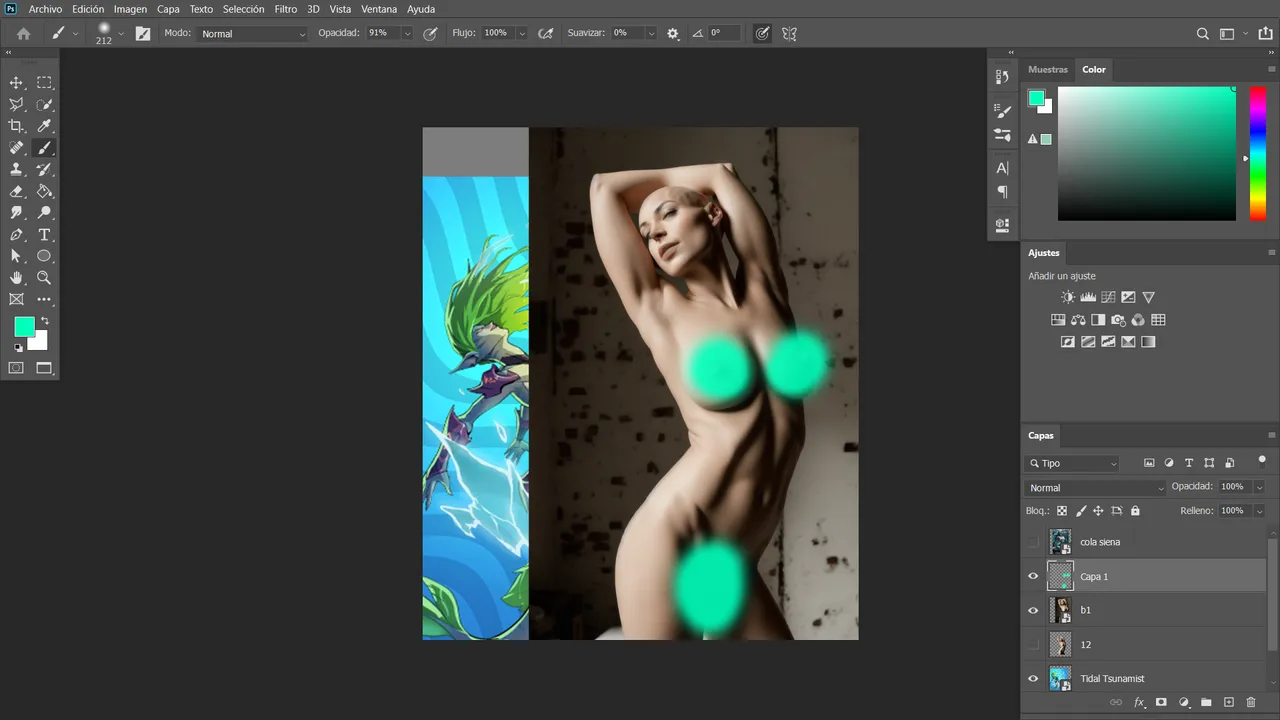Image resolution: width=1280 pixels, height=720 pixels.
Task: Click the swap foreground and background colors icon
Action: 44,321
